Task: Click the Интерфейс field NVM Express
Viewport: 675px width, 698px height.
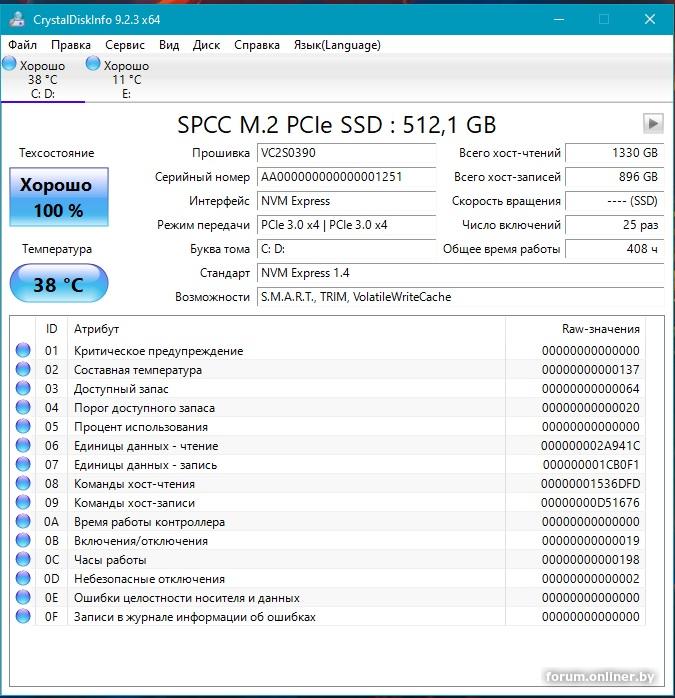Action: click(346, 201)
